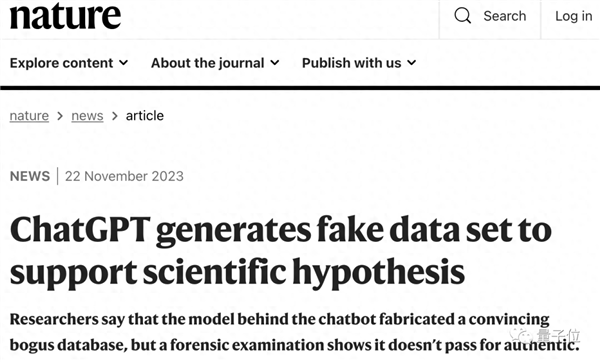Expand the Explore content chevron arrow

coord(123,62)
